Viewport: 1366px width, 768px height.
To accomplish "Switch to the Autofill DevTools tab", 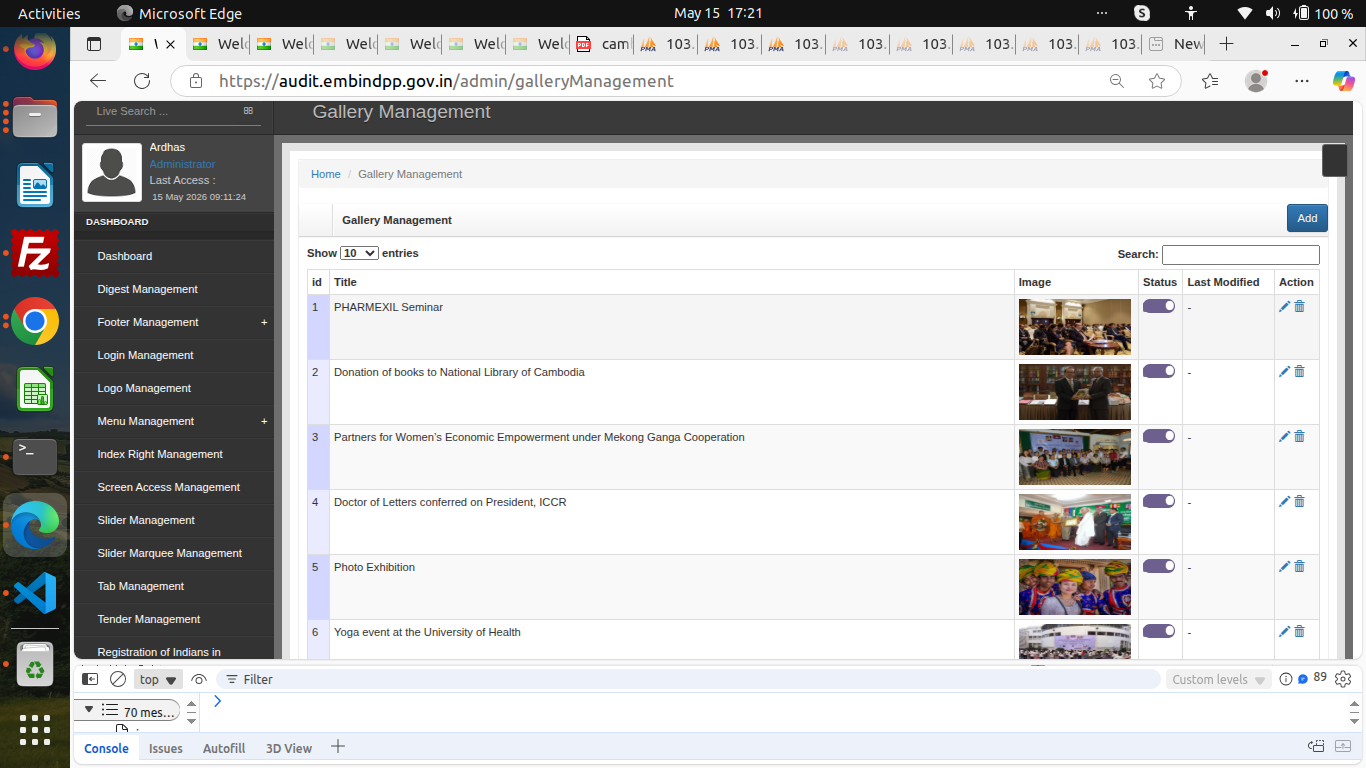I will point(224,748).
